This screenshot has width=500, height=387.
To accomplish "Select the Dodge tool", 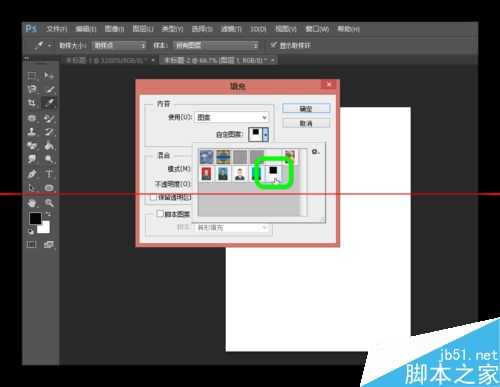I will [49, 159].
